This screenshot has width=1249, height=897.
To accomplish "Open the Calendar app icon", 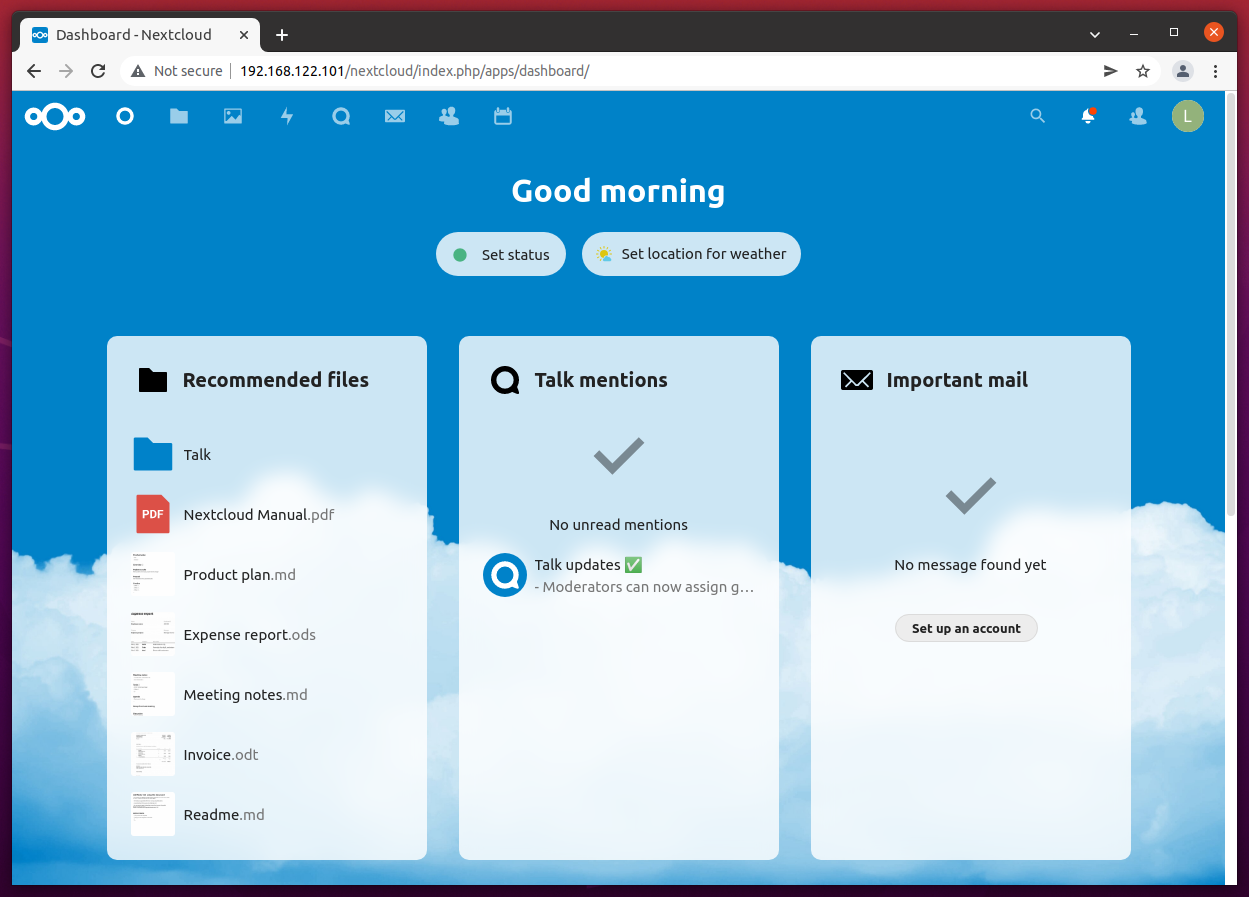I will pyautogui.click(x=503, y=117).
